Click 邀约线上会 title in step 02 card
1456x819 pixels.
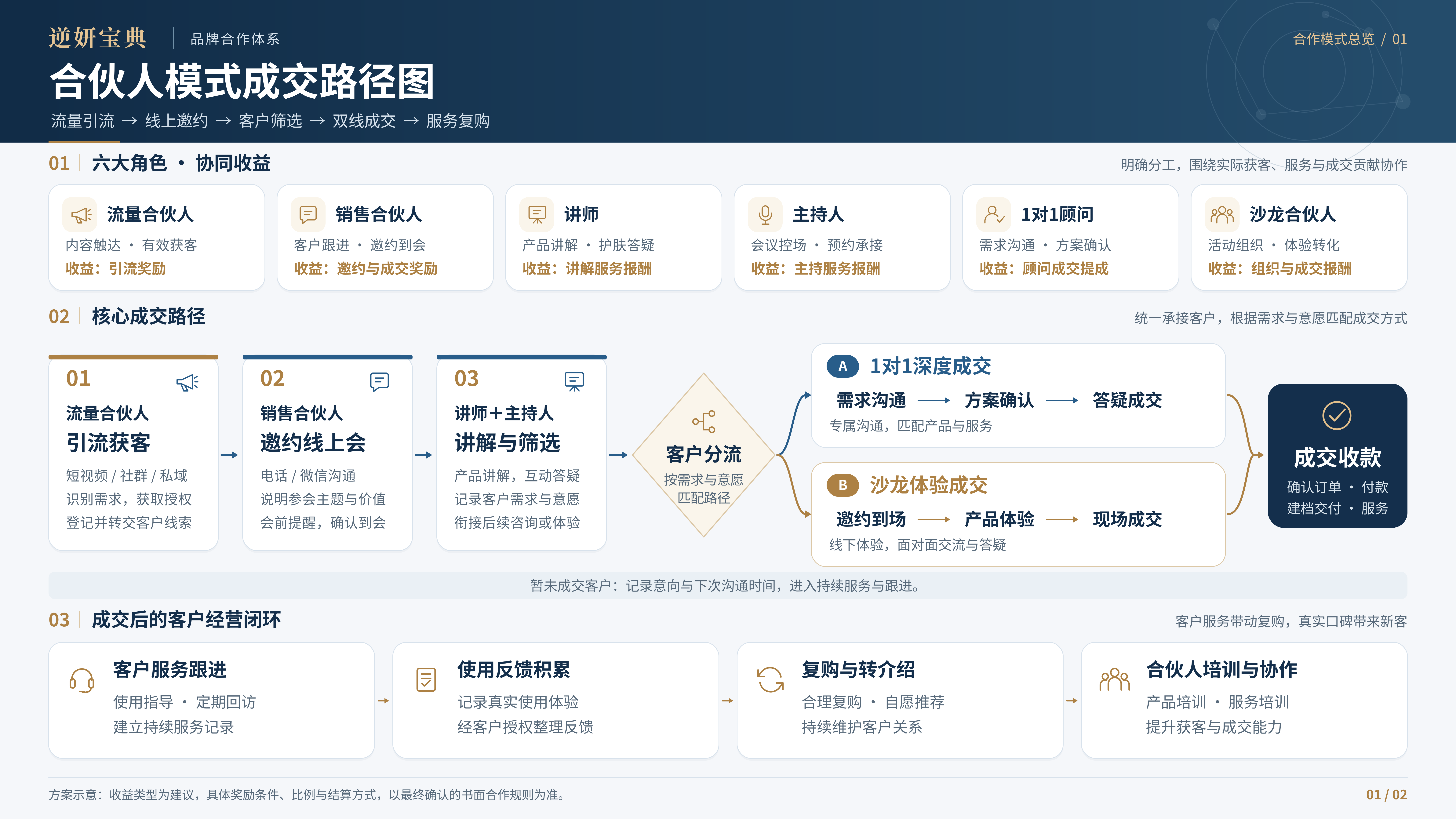pyautogui.click(x=313, y=442)
